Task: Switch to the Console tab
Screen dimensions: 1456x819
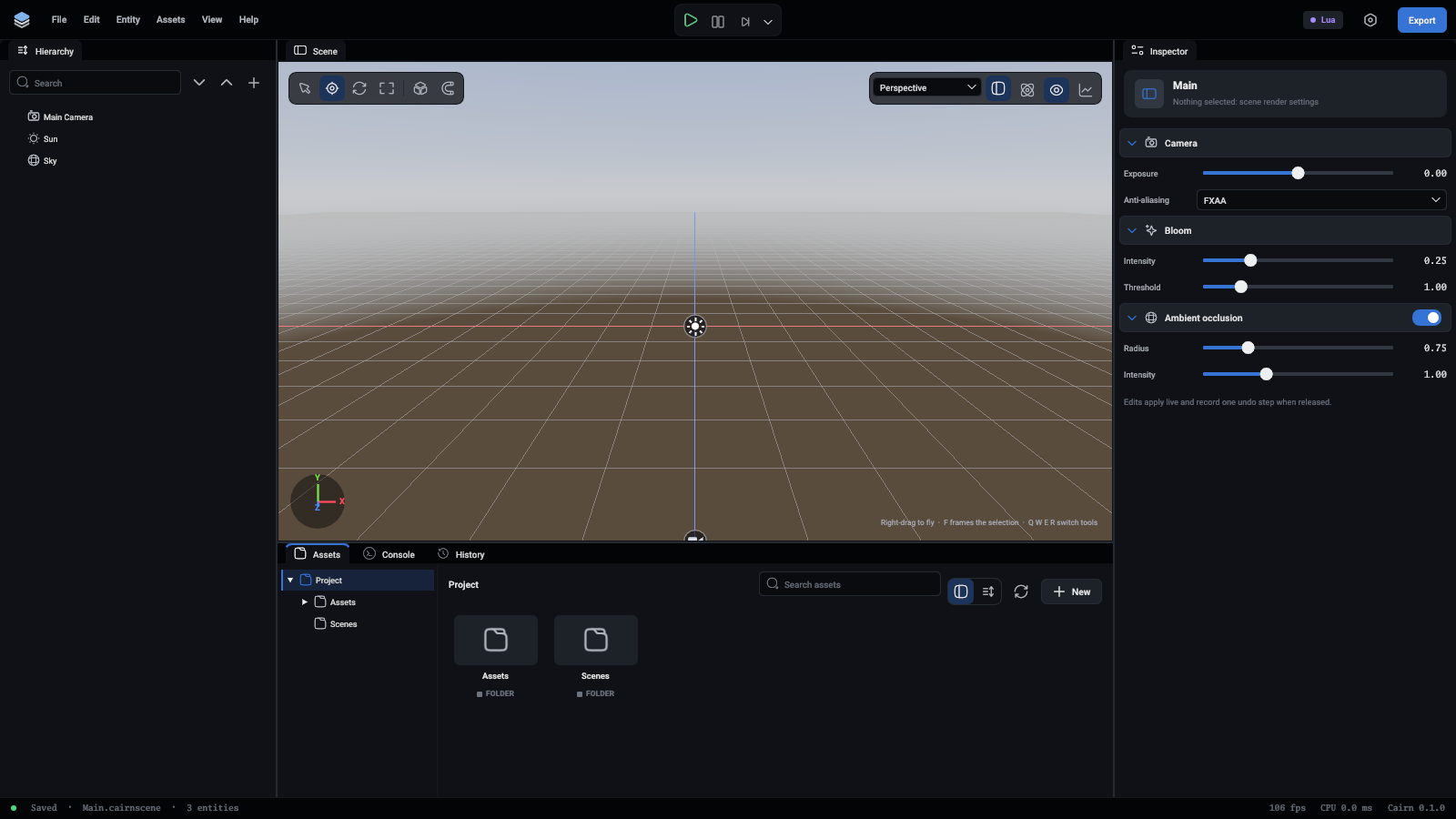Action: click(389, 553)
